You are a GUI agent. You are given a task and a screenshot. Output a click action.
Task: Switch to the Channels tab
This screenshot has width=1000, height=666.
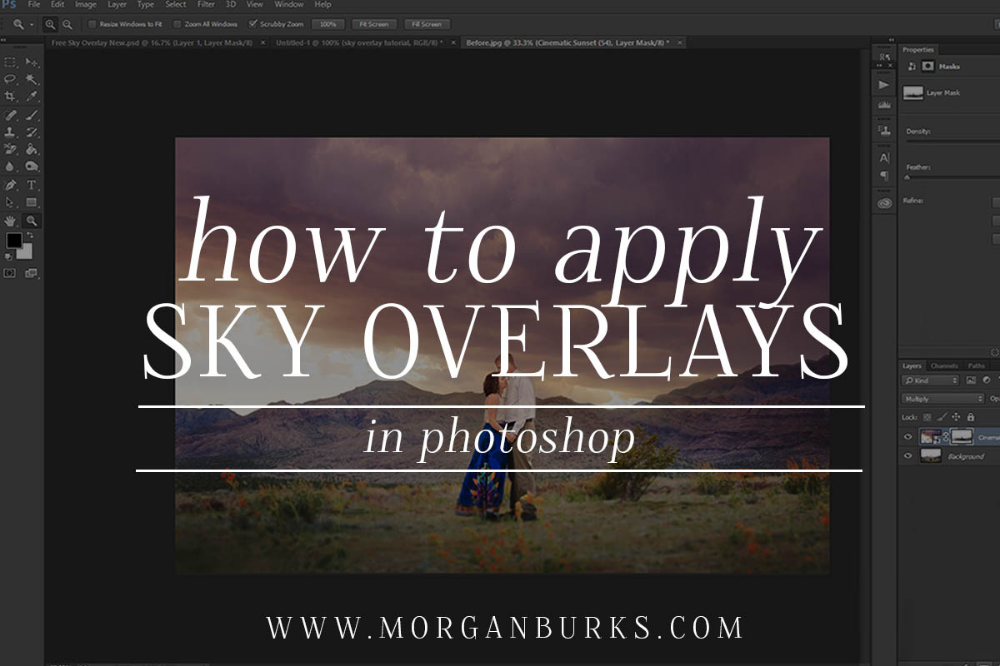pyautogui.click(x=944, y=366)
